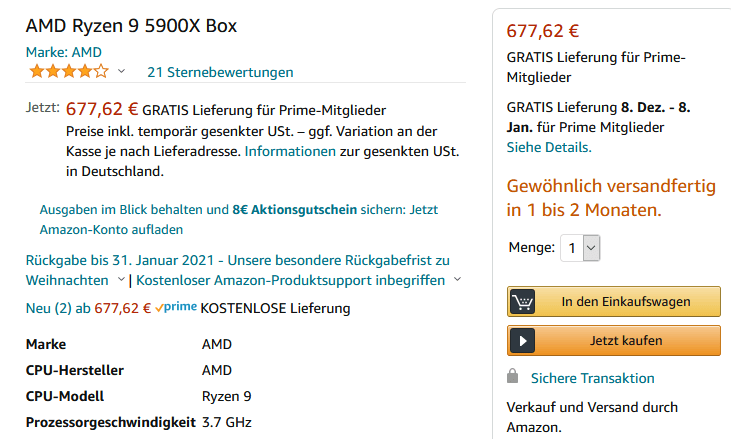Viewport: 731px width, 439px height.
Task: Open the Menge quantity dropdown
Action: (580, 248)
